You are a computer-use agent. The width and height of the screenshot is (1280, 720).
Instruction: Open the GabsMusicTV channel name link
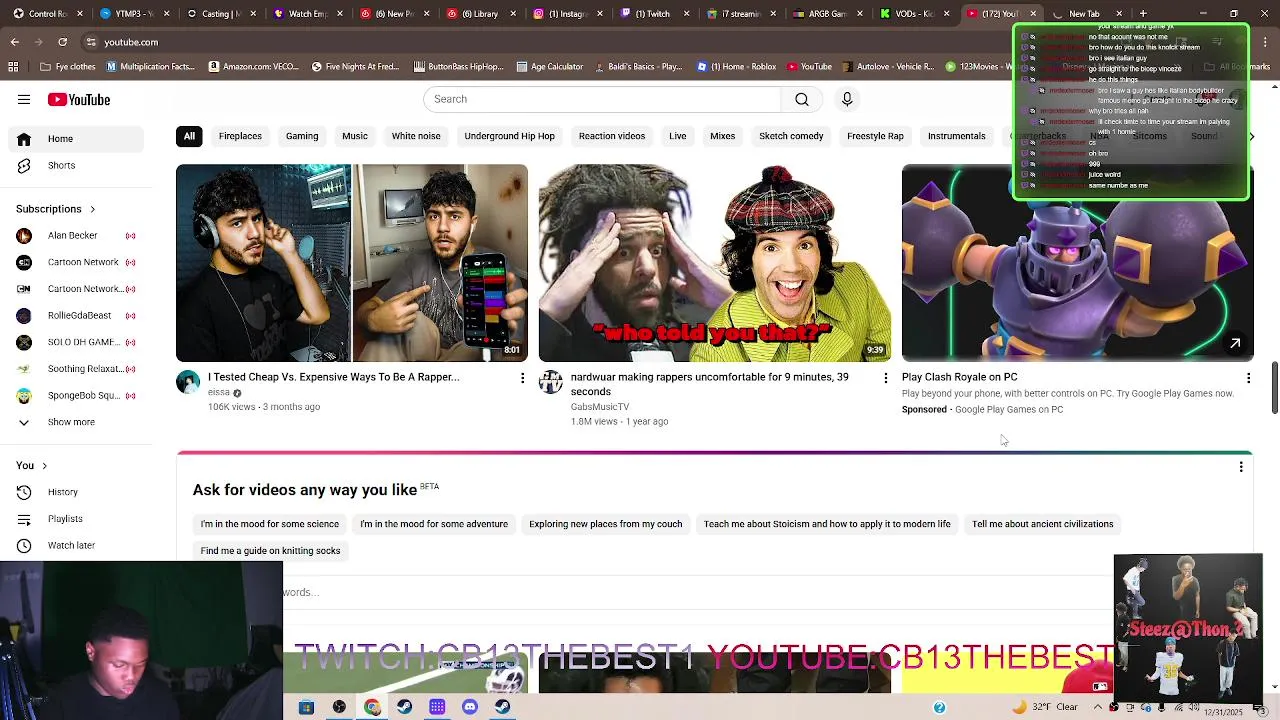click(600, 407)
